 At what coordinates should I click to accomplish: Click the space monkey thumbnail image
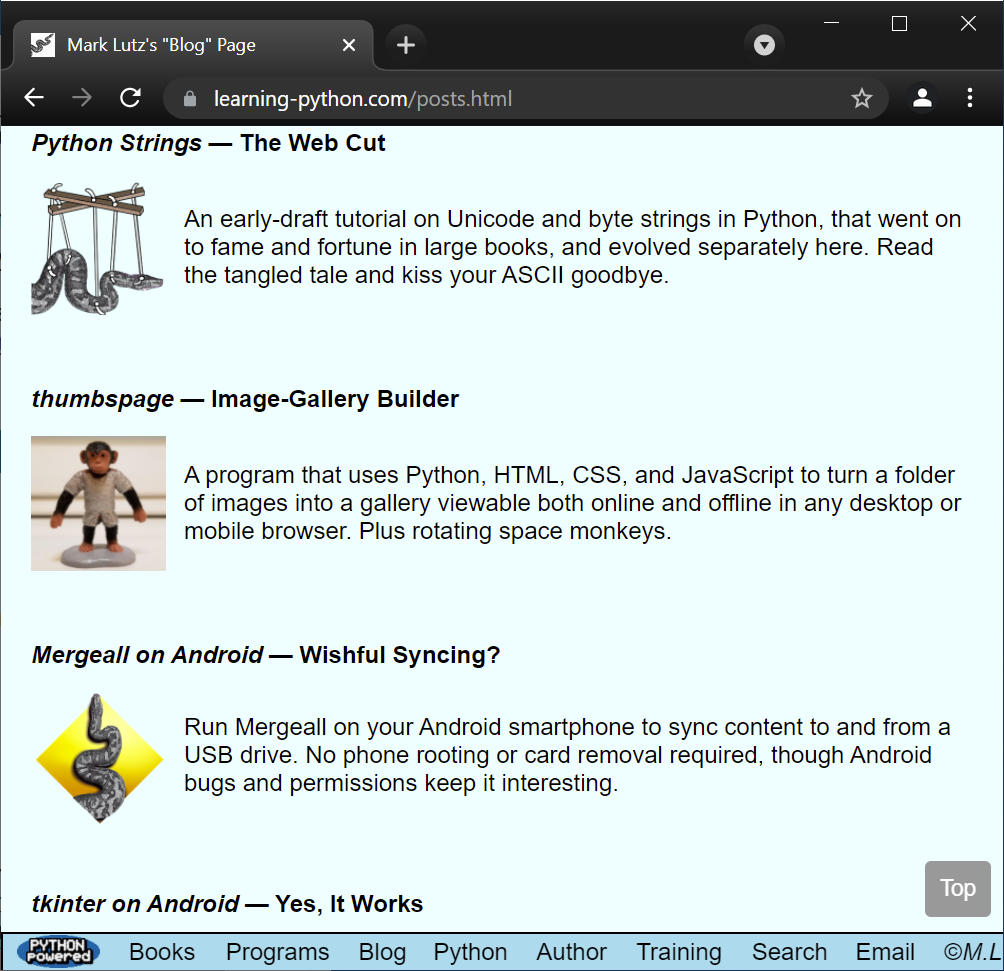pyautogui.click(x=98, y=503)
